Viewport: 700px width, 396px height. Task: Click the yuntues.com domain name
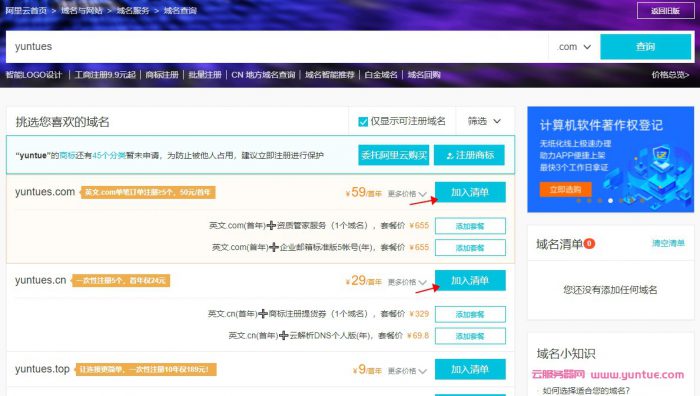pyautogui.click(x=45, y=192)
